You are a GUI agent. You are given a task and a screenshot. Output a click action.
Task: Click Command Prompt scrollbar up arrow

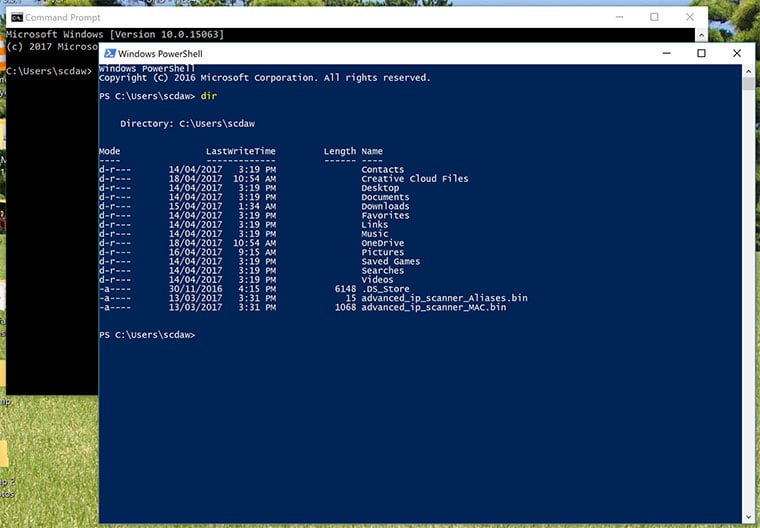(701, 35)
